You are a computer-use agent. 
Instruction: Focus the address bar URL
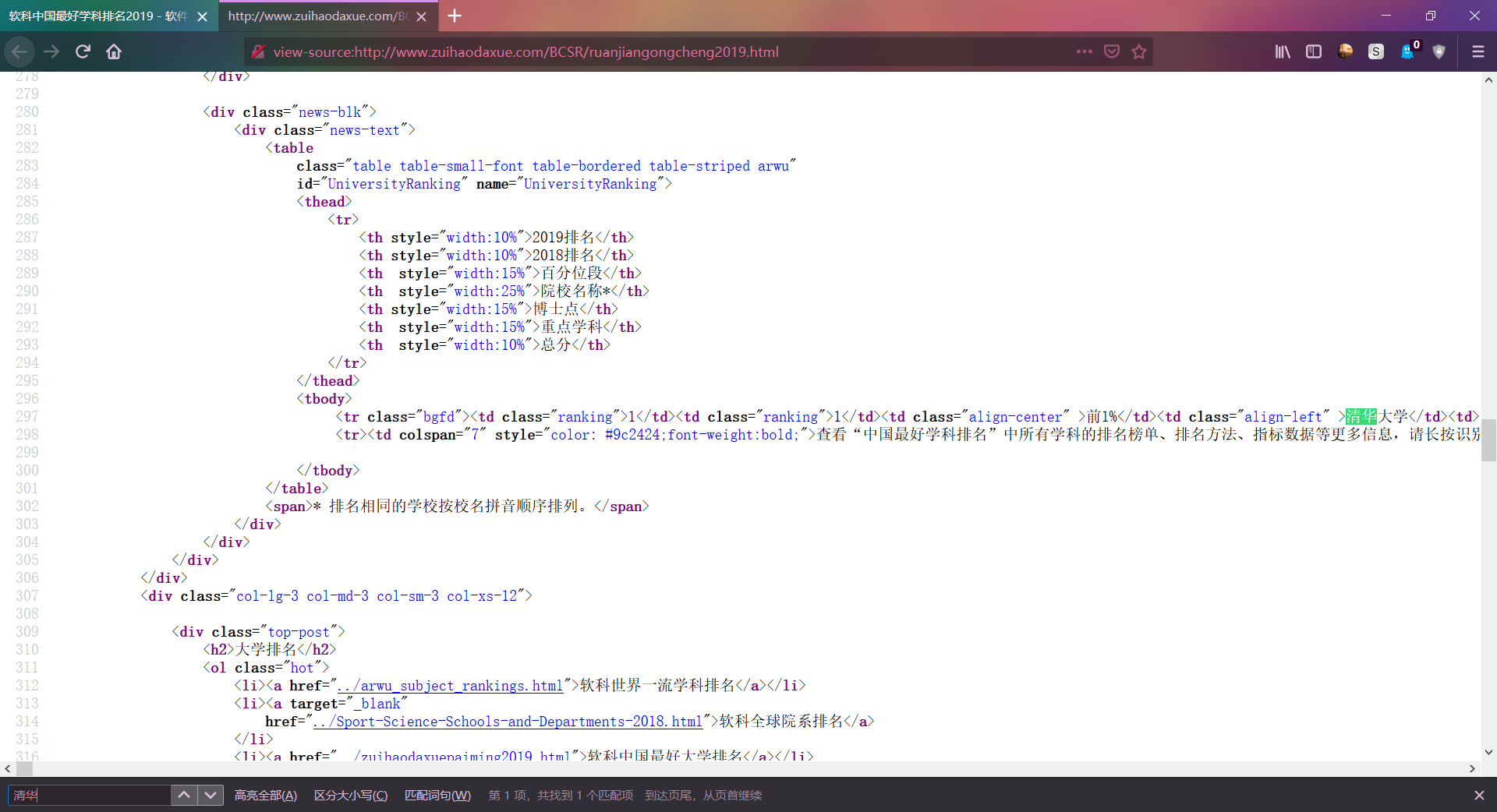[526, 52]
